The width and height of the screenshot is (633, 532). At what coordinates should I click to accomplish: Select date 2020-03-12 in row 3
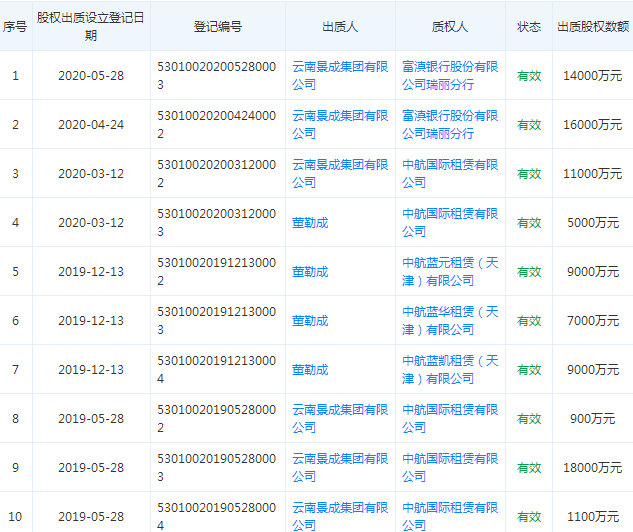(91, 174)
